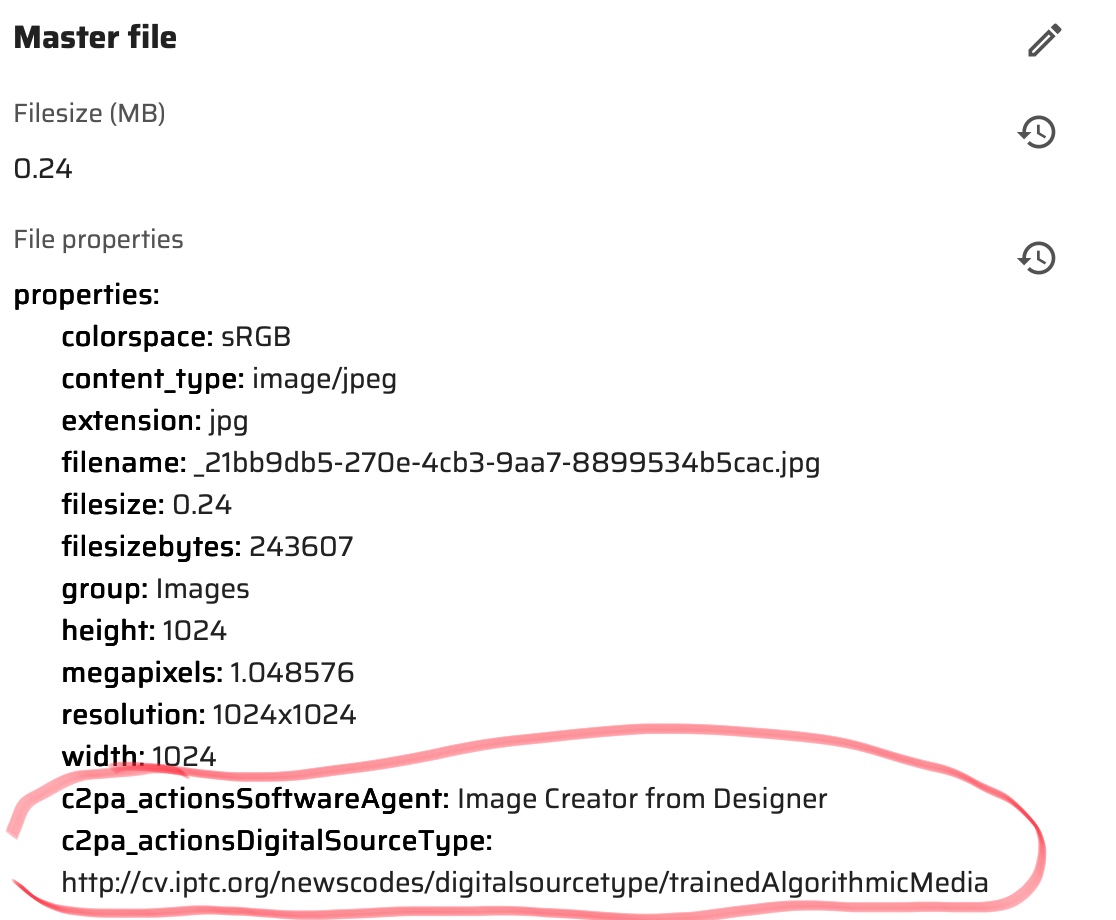
Task: Select the resolution 1024x1024 row
Action: pos(208,715)
